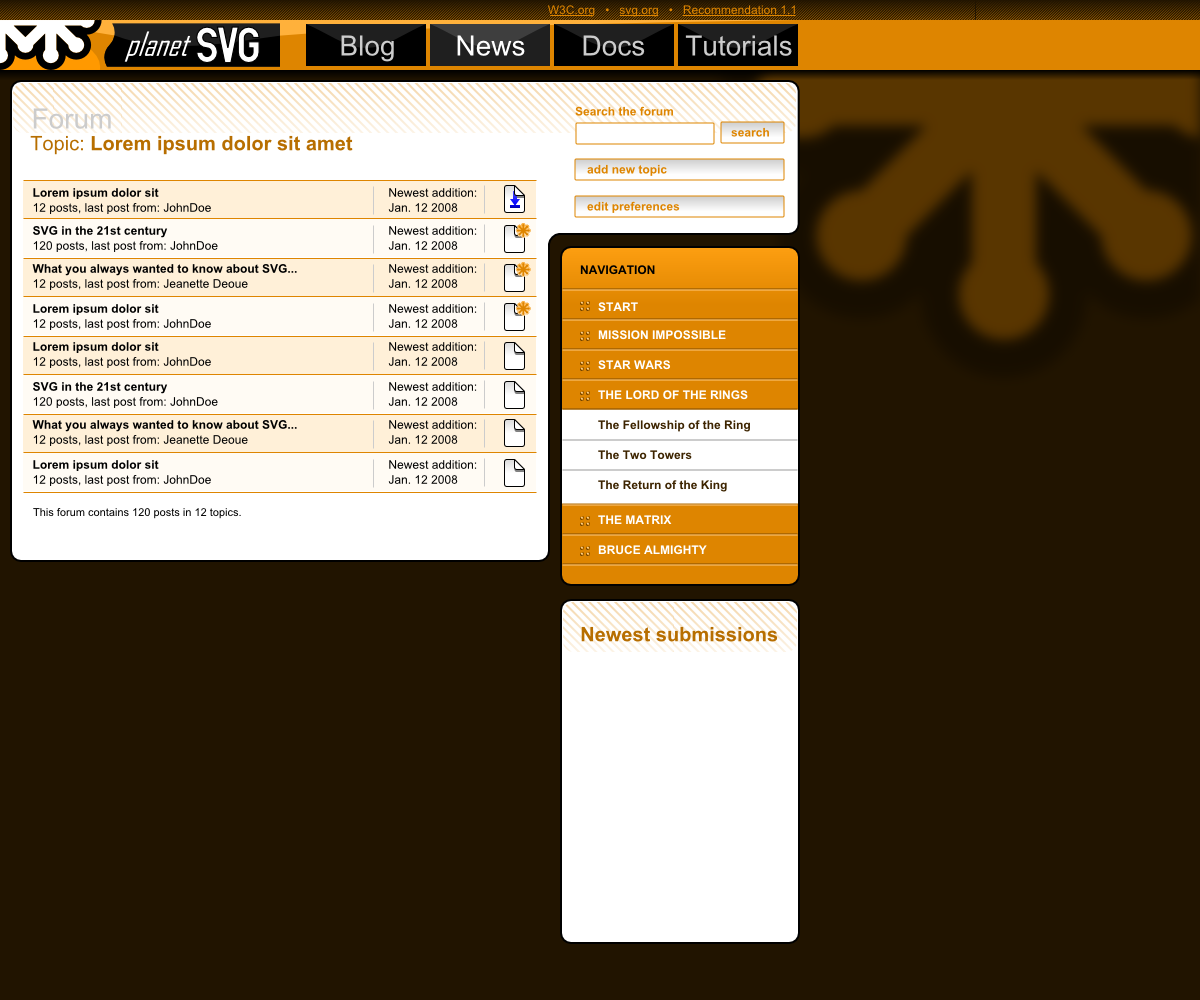
Task: Click the bullet icon beside BRUCE ALMIGHTY
Action: [x=585, y=550]
